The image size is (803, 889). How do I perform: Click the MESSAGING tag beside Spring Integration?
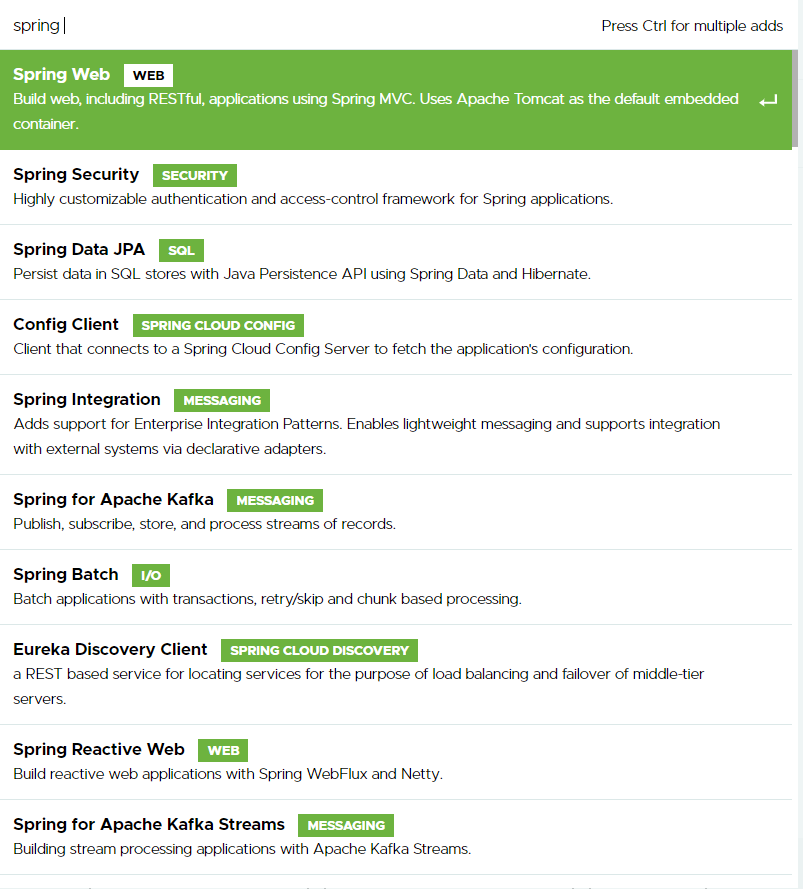click(222, 400)
